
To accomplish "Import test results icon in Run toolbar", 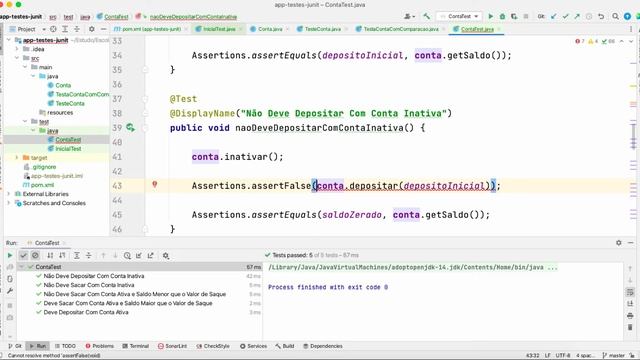I will click(x=139, y=256).
